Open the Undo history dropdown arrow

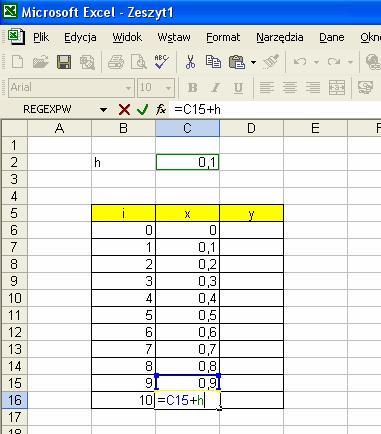pos(316,62)
